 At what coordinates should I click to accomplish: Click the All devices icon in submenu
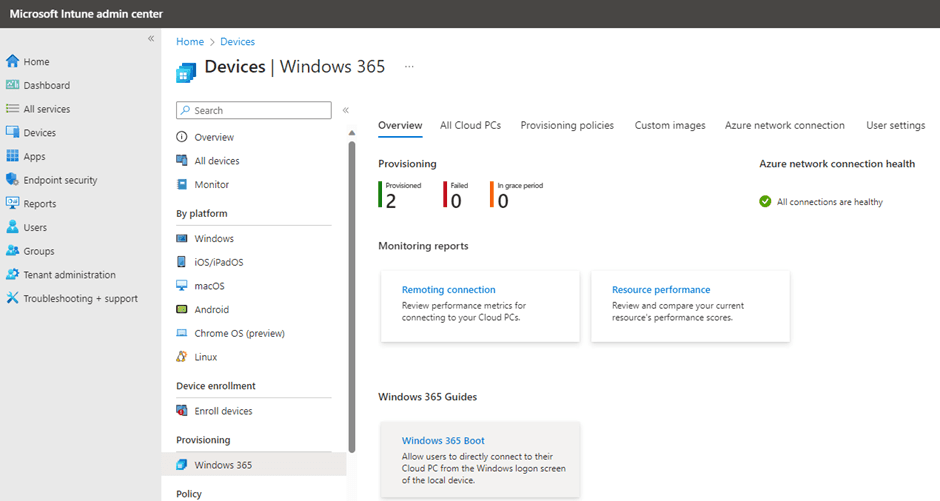(182, 160)
